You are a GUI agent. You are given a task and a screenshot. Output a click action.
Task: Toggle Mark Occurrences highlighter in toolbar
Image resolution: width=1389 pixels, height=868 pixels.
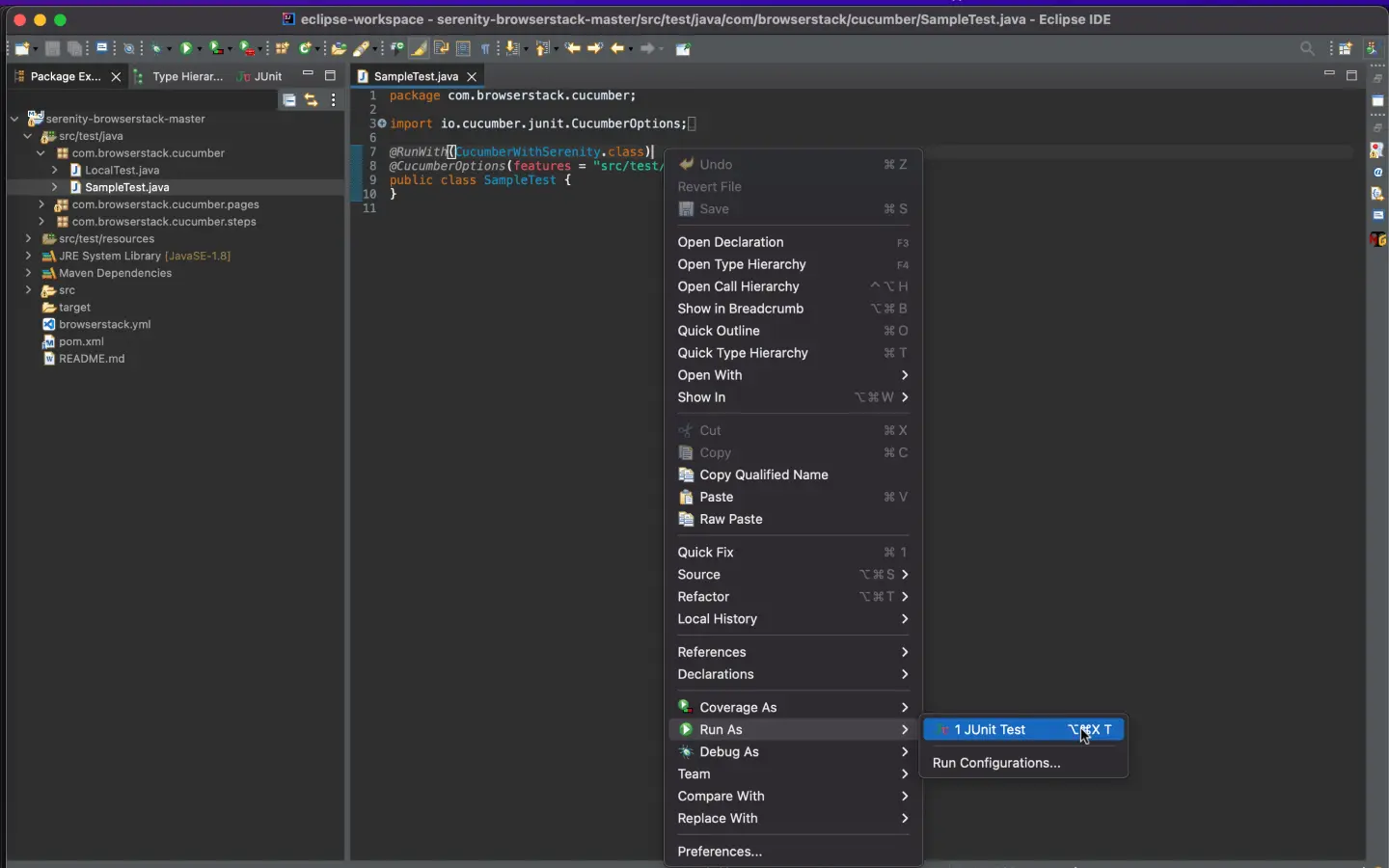(x=420, y=48)
